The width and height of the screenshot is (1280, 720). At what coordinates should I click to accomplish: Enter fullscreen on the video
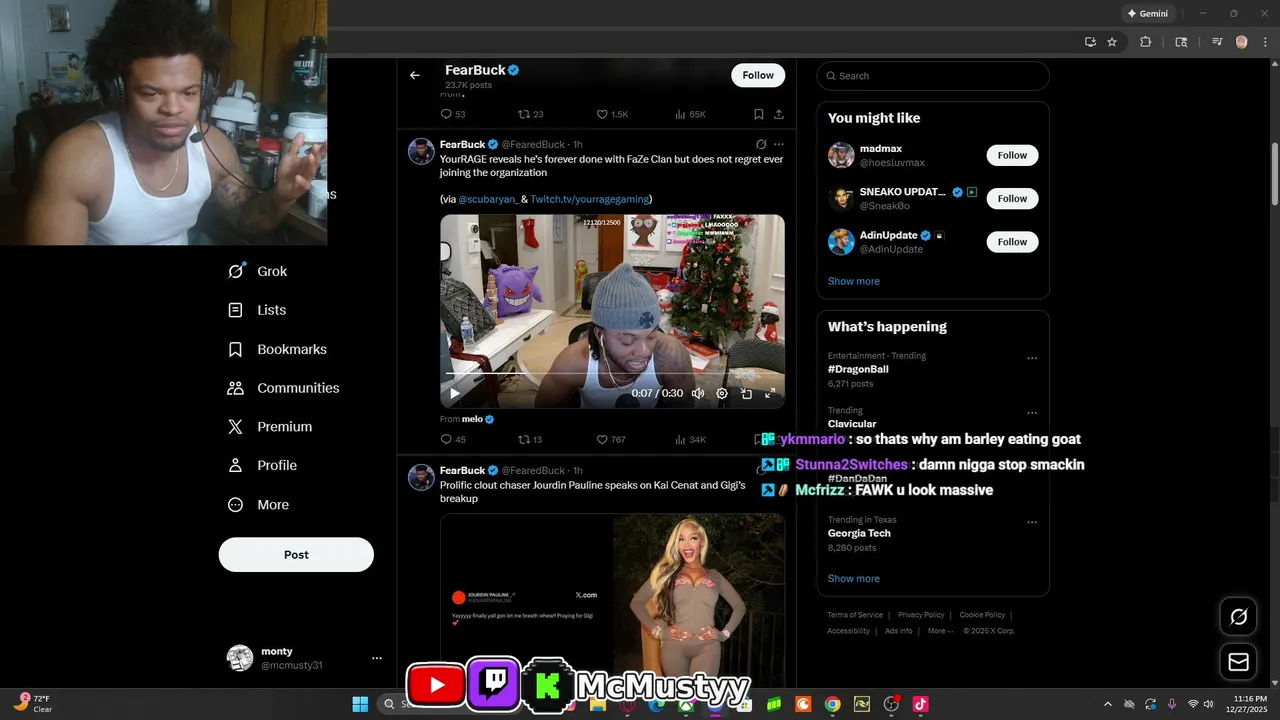pyautogui.click(x=770, y=394)
